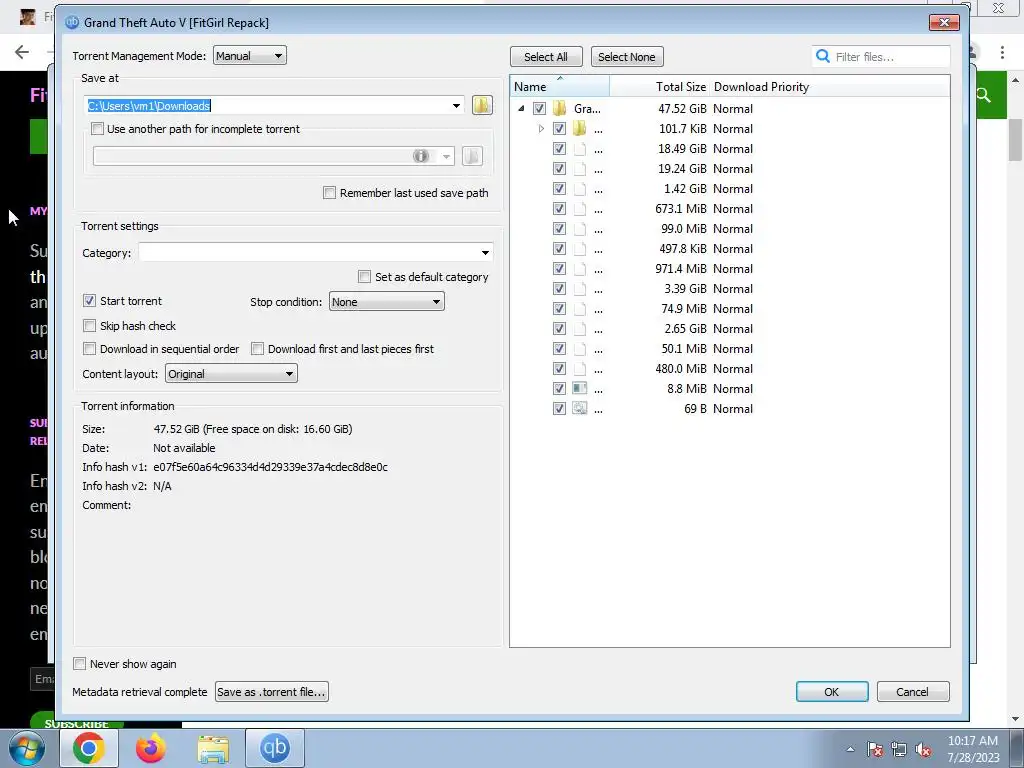Enable Use another path for incomplete torrent
The height and width of the screenshot is (768, 1024).
pos(97,129)
